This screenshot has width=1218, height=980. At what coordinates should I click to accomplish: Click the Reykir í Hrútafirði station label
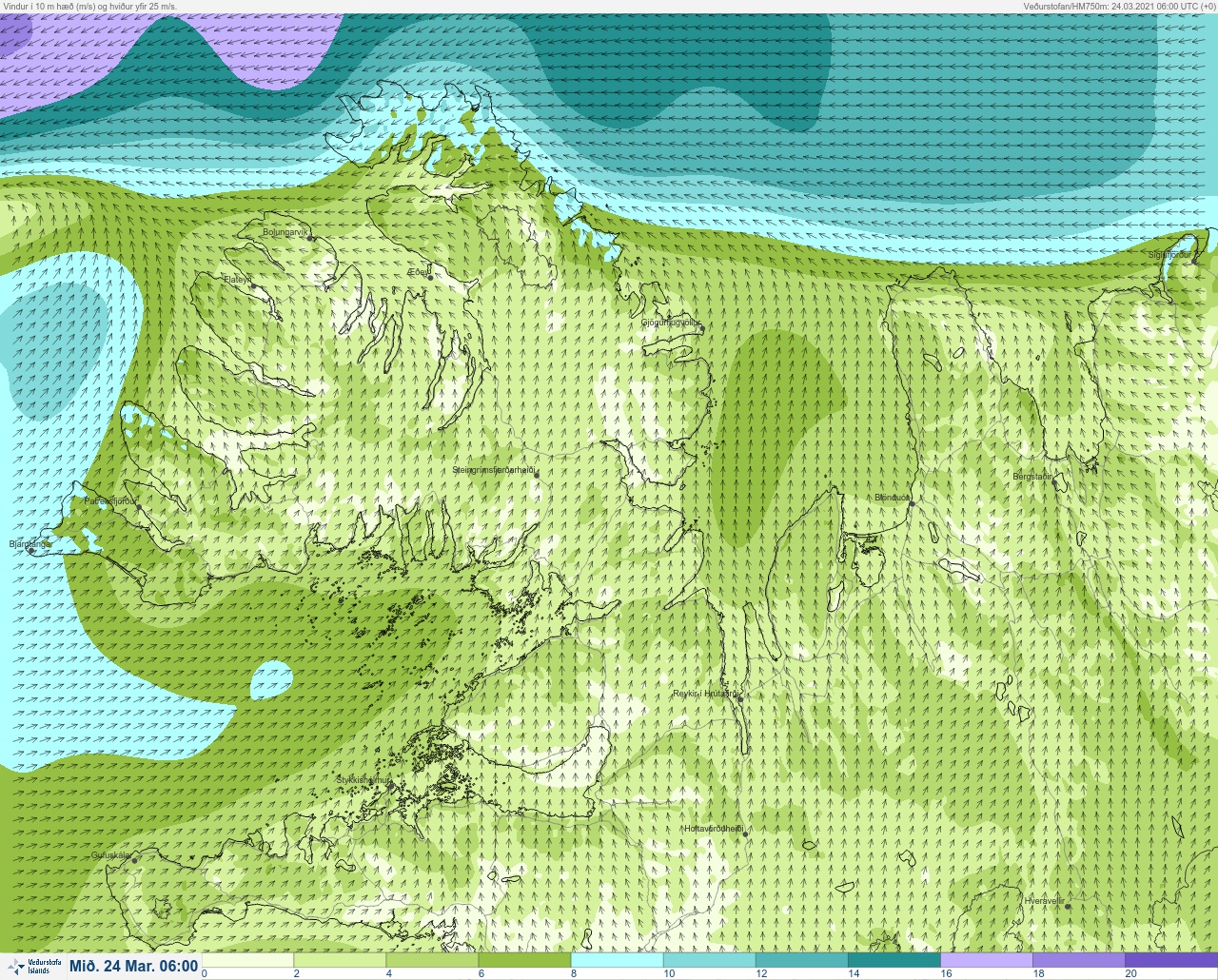[x=705, y=694]
